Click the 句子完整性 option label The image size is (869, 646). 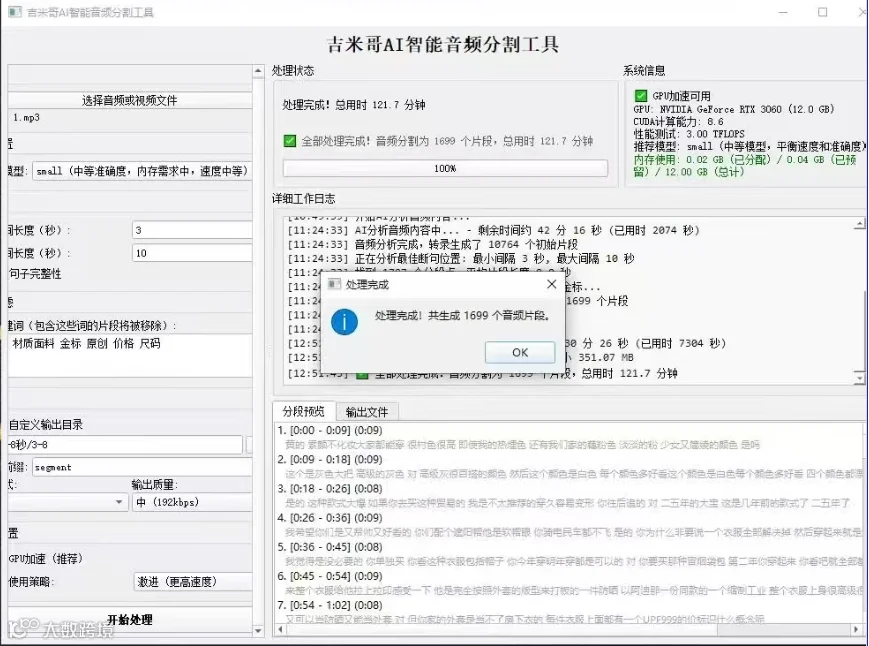35,274
